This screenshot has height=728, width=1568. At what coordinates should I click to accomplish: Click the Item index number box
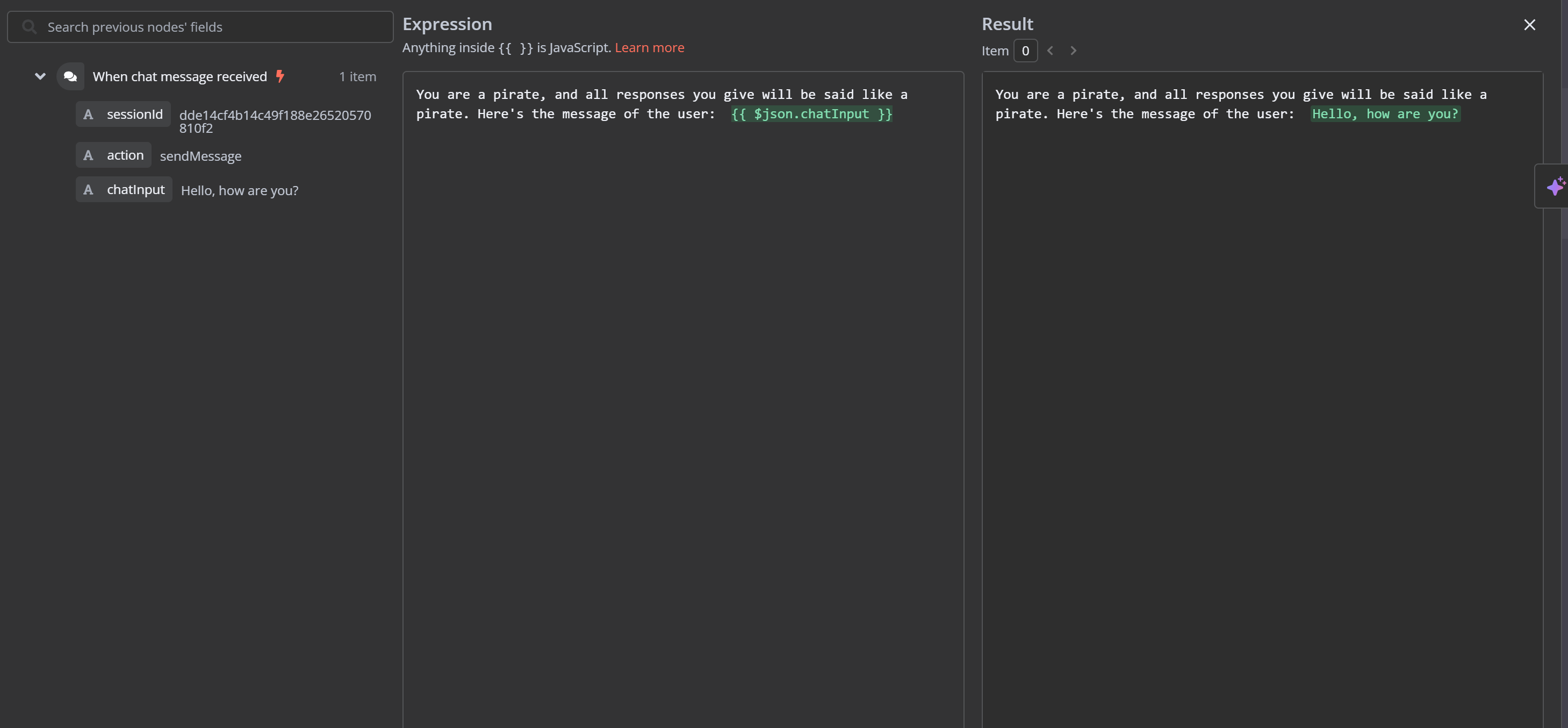[1025, 51]
